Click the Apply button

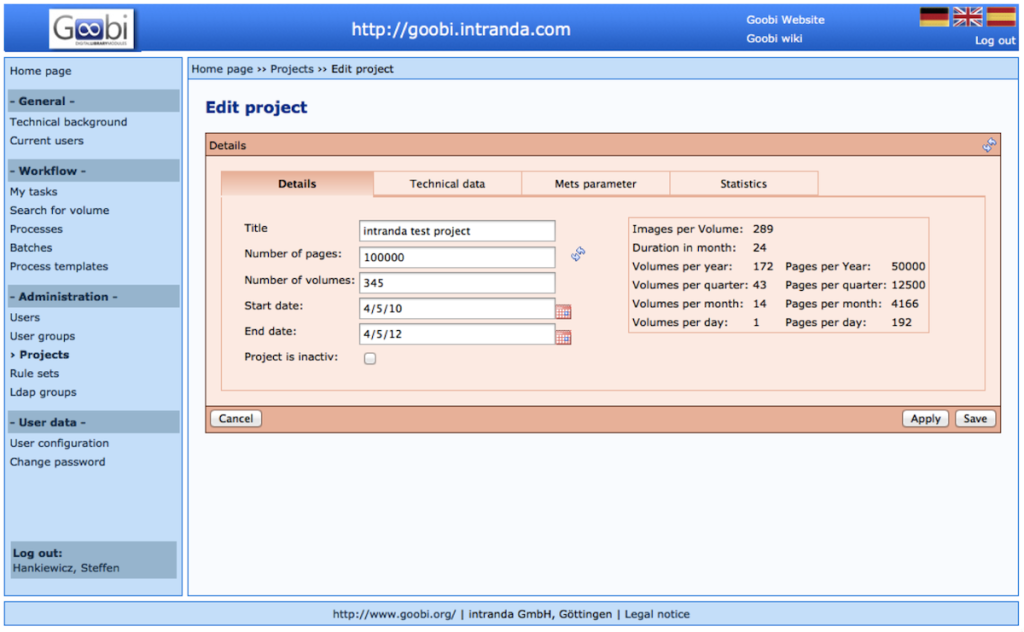pos(925,419)
